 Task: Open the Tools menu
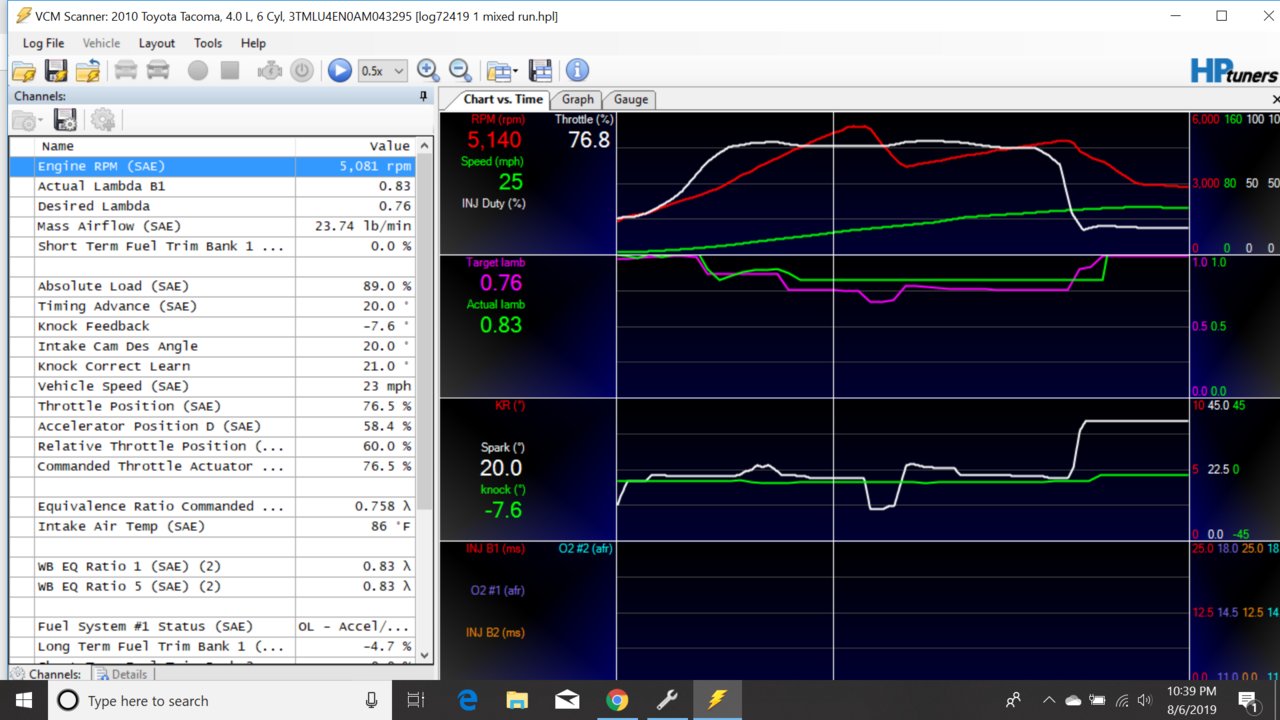(208, 43)
